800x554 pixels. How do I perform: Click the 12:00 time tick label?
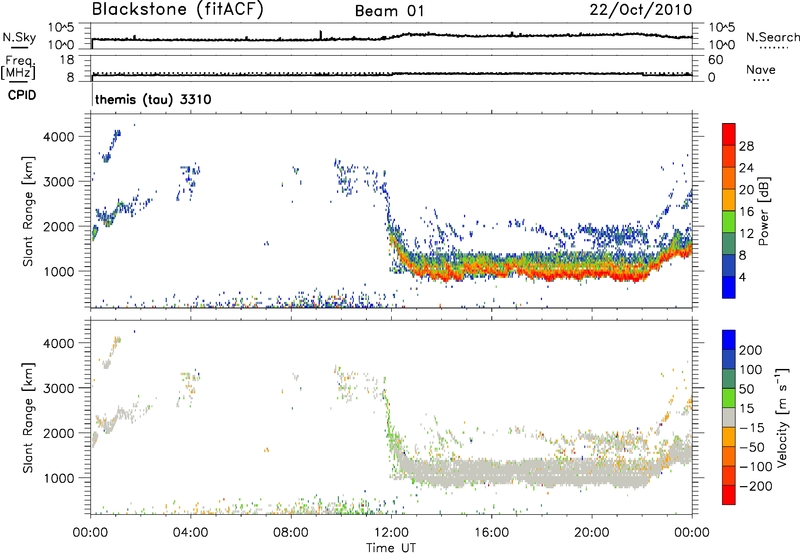(391, 533)
